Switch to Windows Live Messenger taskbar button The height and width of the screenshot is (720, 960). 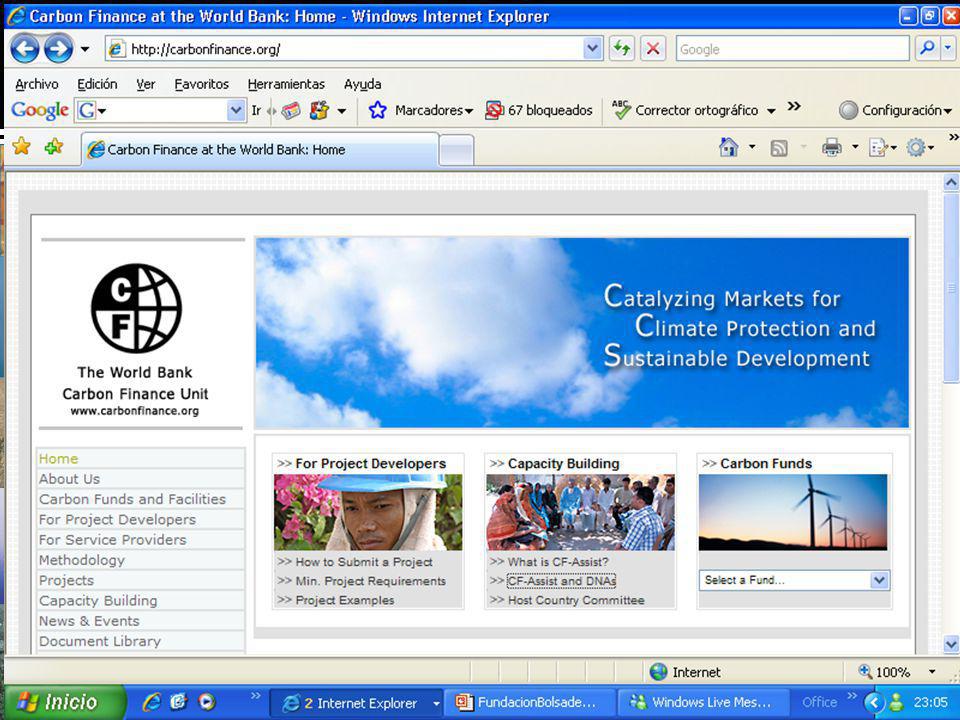pos(705,702)
